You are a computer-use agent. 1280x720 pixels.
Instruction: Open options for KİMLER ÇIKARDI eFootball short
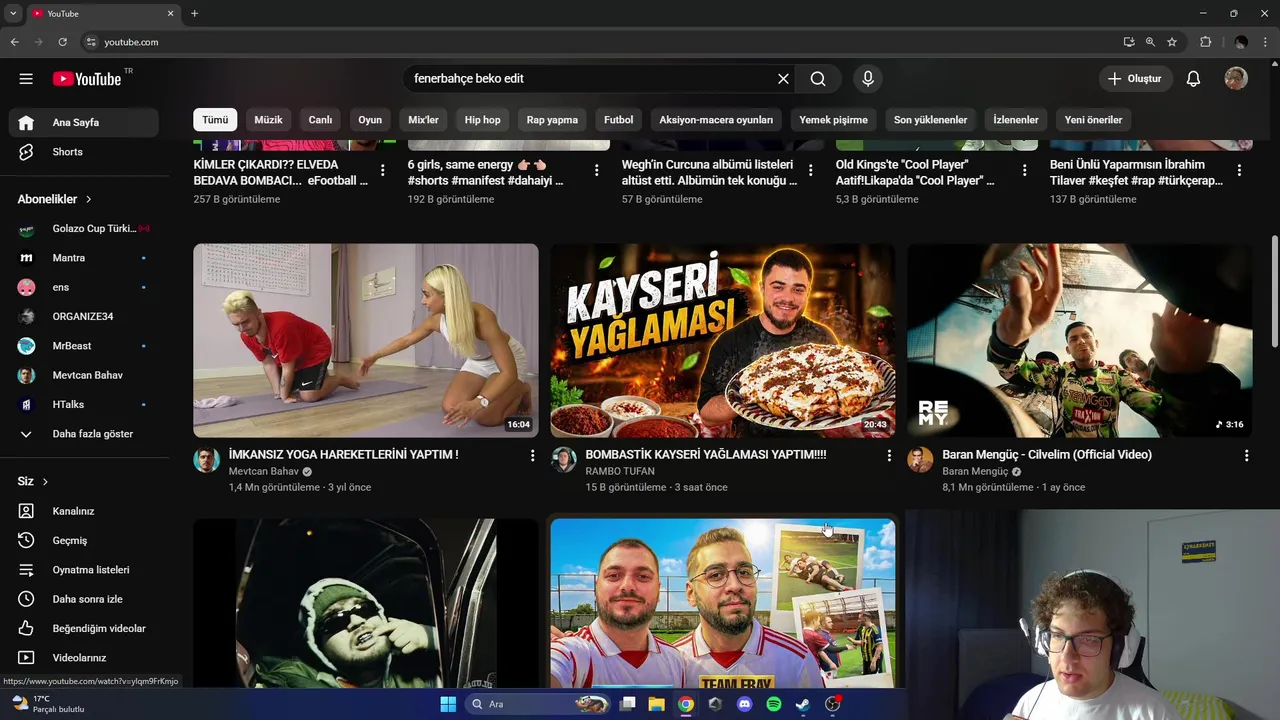(382, 171)
